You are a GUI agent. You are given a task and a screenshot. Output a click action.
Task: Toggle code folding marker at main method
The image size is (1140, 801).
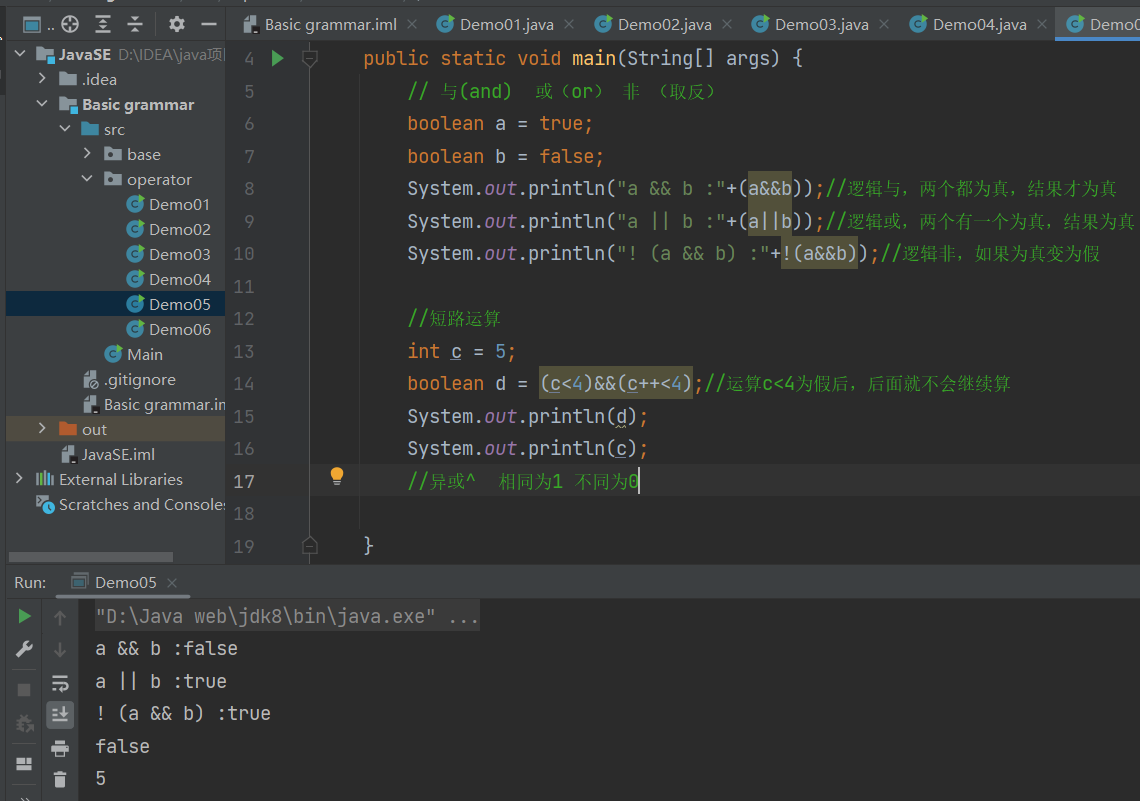click(x=310, y=59)
